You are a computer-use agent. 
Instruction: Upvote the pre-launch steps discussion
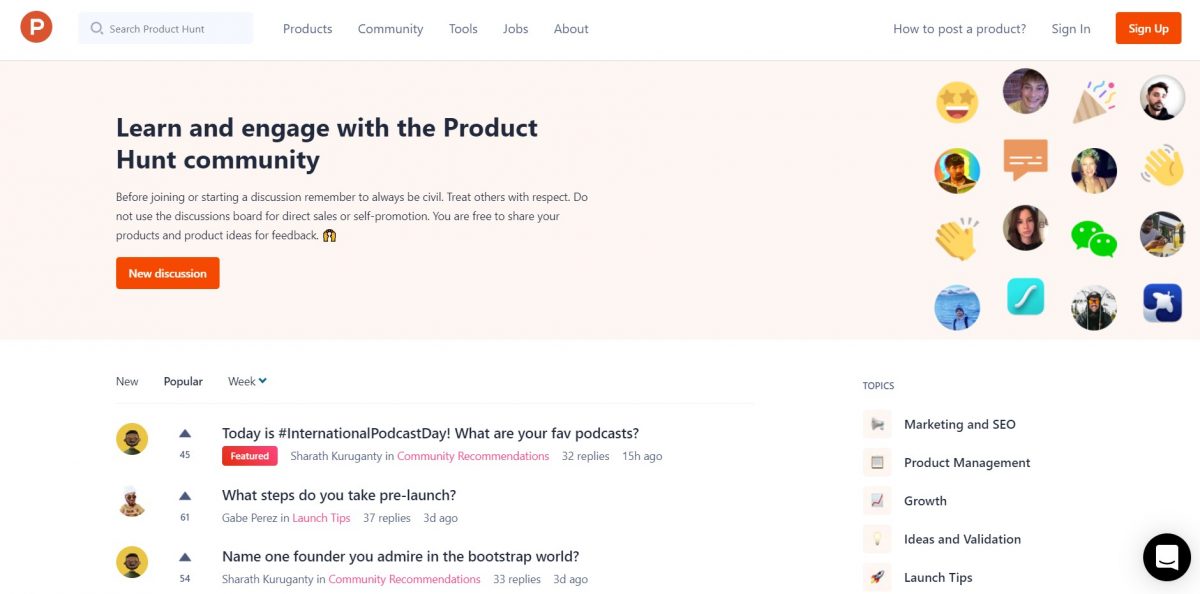[x=185, y=496]
